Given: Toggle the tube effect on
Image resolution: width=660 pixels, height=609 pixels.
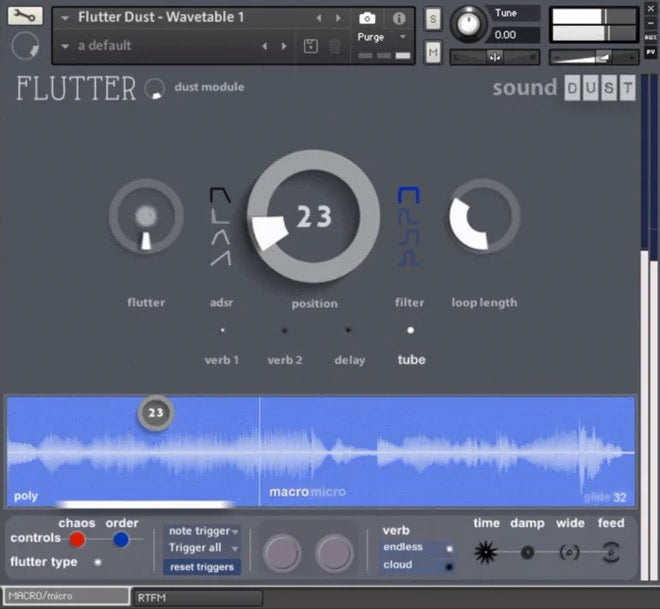Looking at the screenshot, I should click(x=410, y=330).
